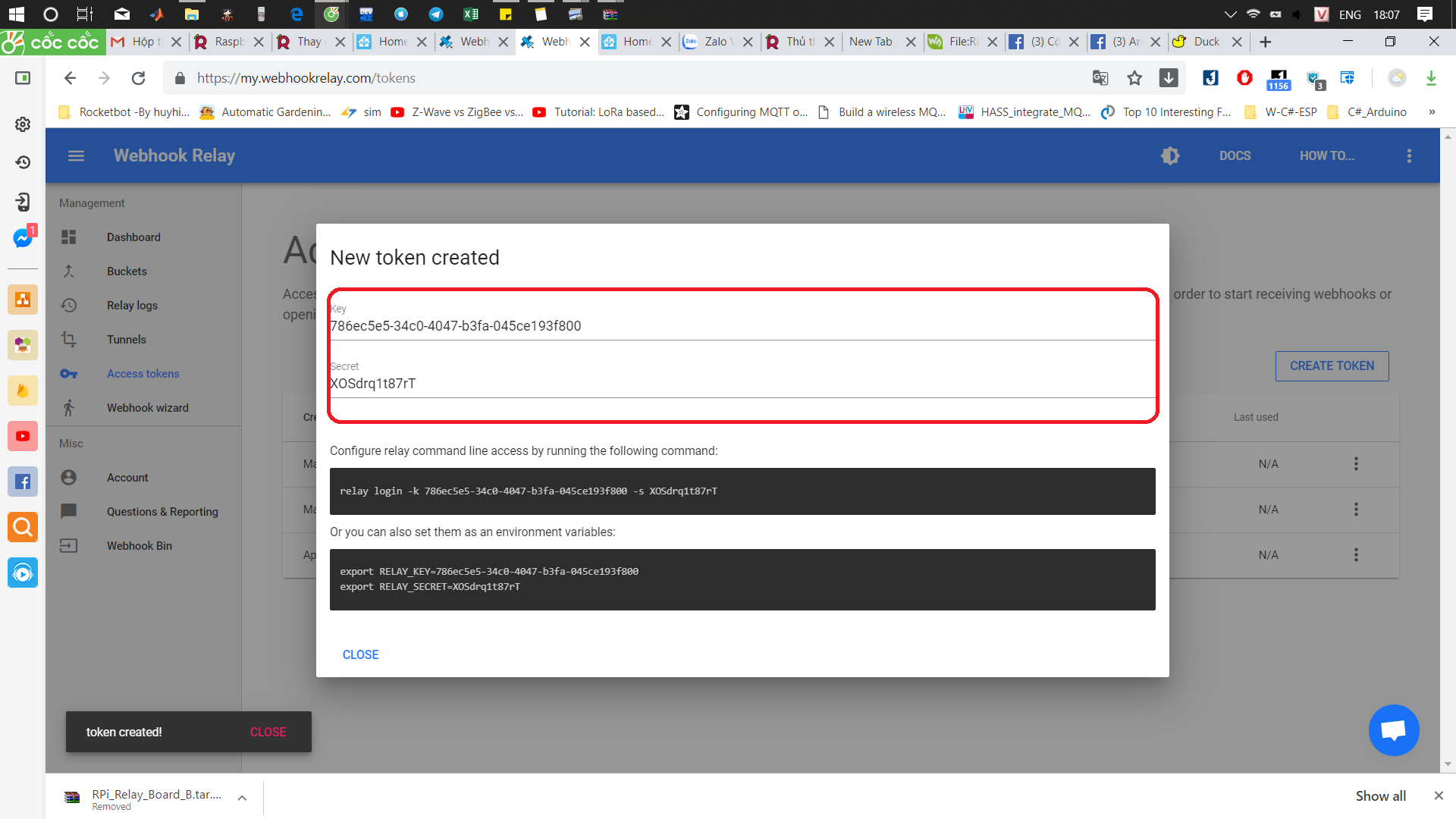
Task: Open Webhook Bin page
Action: (x=140, y=546)
